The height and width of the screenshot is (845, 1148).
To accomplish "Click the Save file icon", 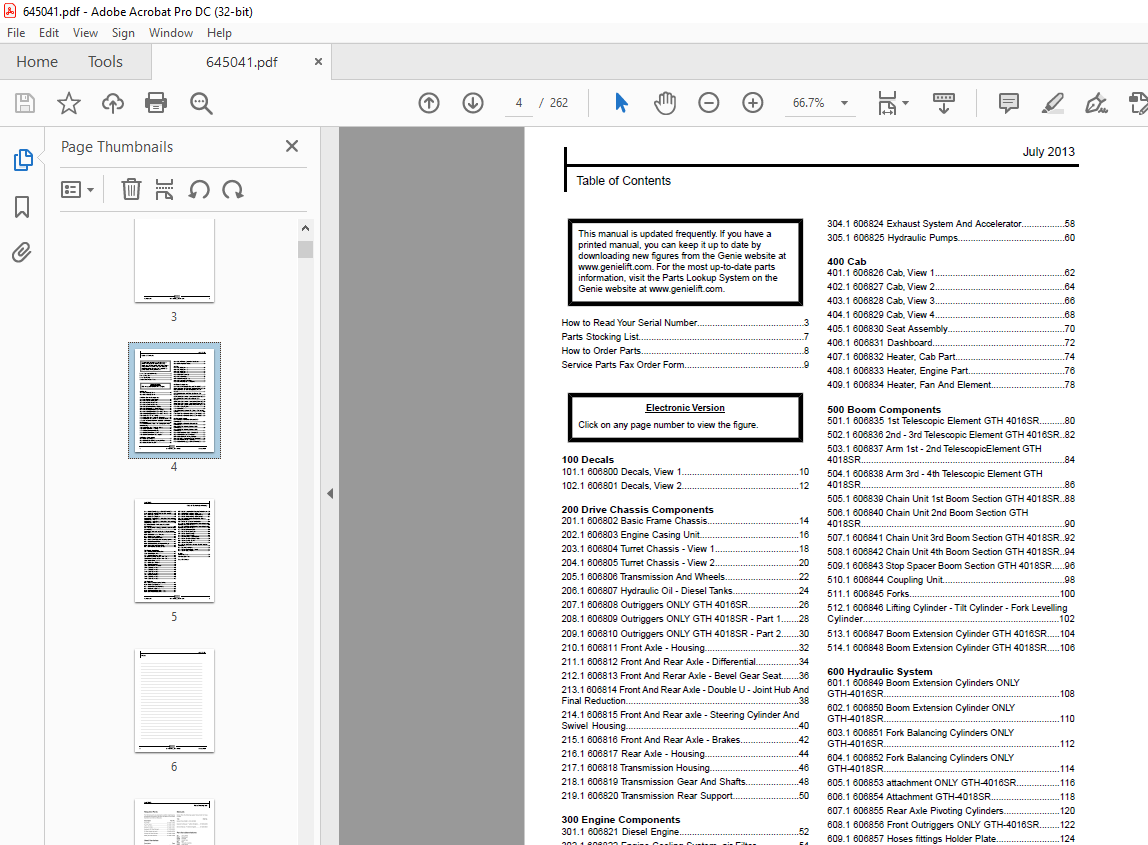I will 25,103.
